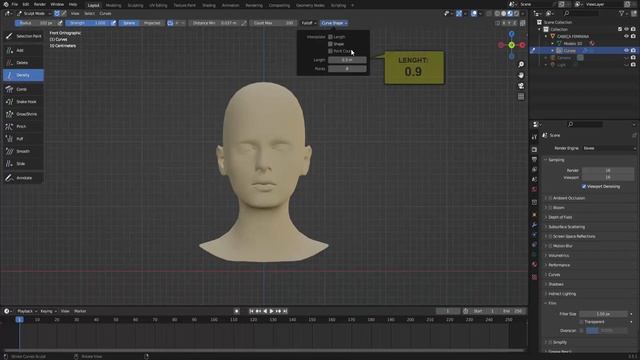
Task: Adjust the brush Strength slider
Action: (x=87, y=23)
